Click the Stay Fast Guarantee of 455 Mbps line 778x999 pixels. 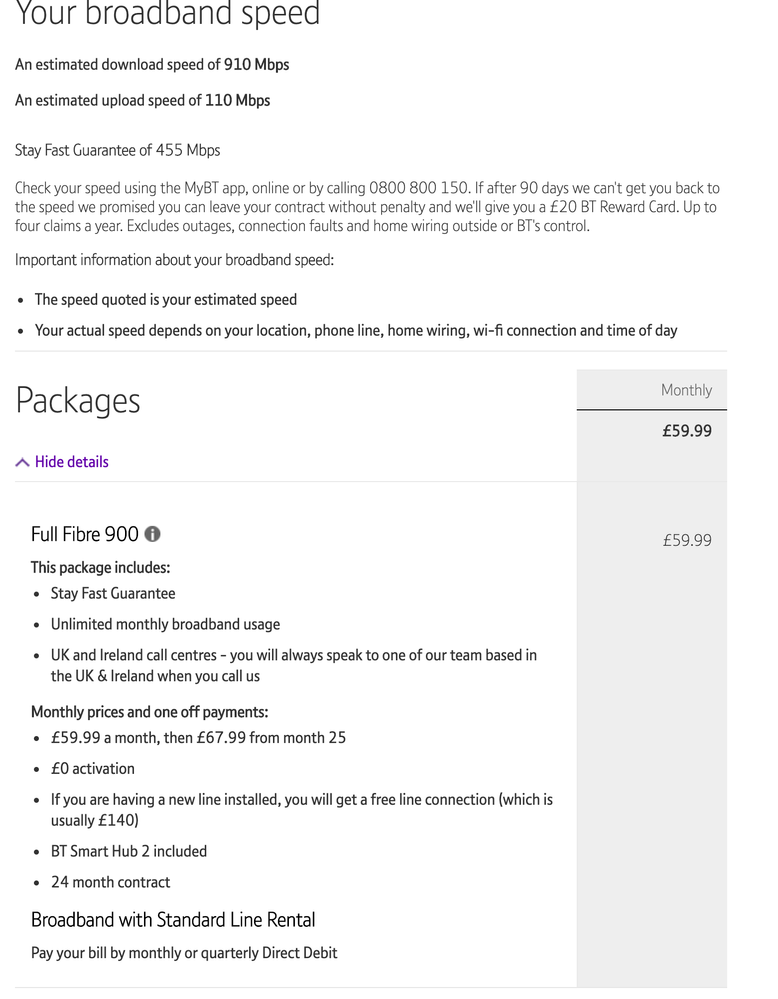pos(117,151)
